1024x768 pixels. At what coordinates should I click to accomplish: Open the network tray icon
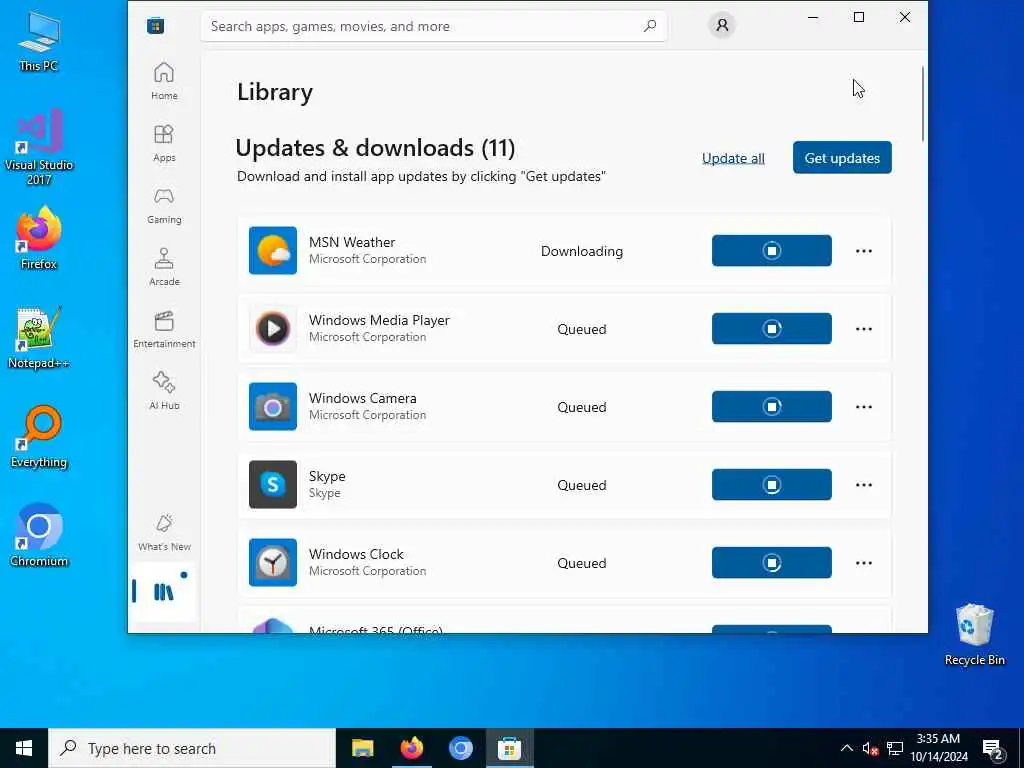point(895,748)
